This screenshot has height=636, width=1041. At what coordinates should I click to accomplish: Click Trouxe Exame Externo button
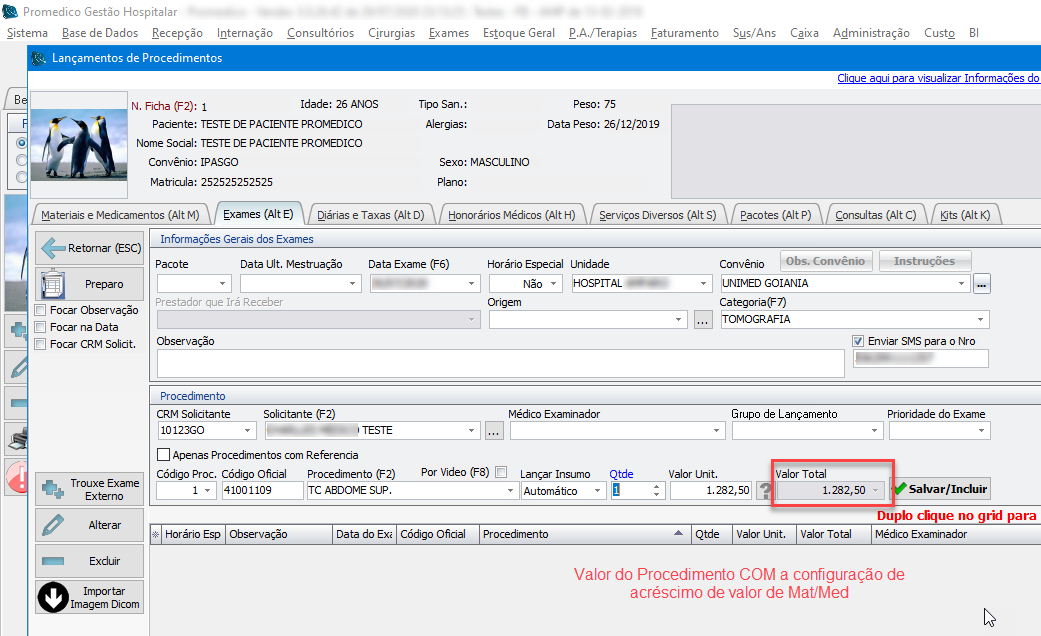90,489
